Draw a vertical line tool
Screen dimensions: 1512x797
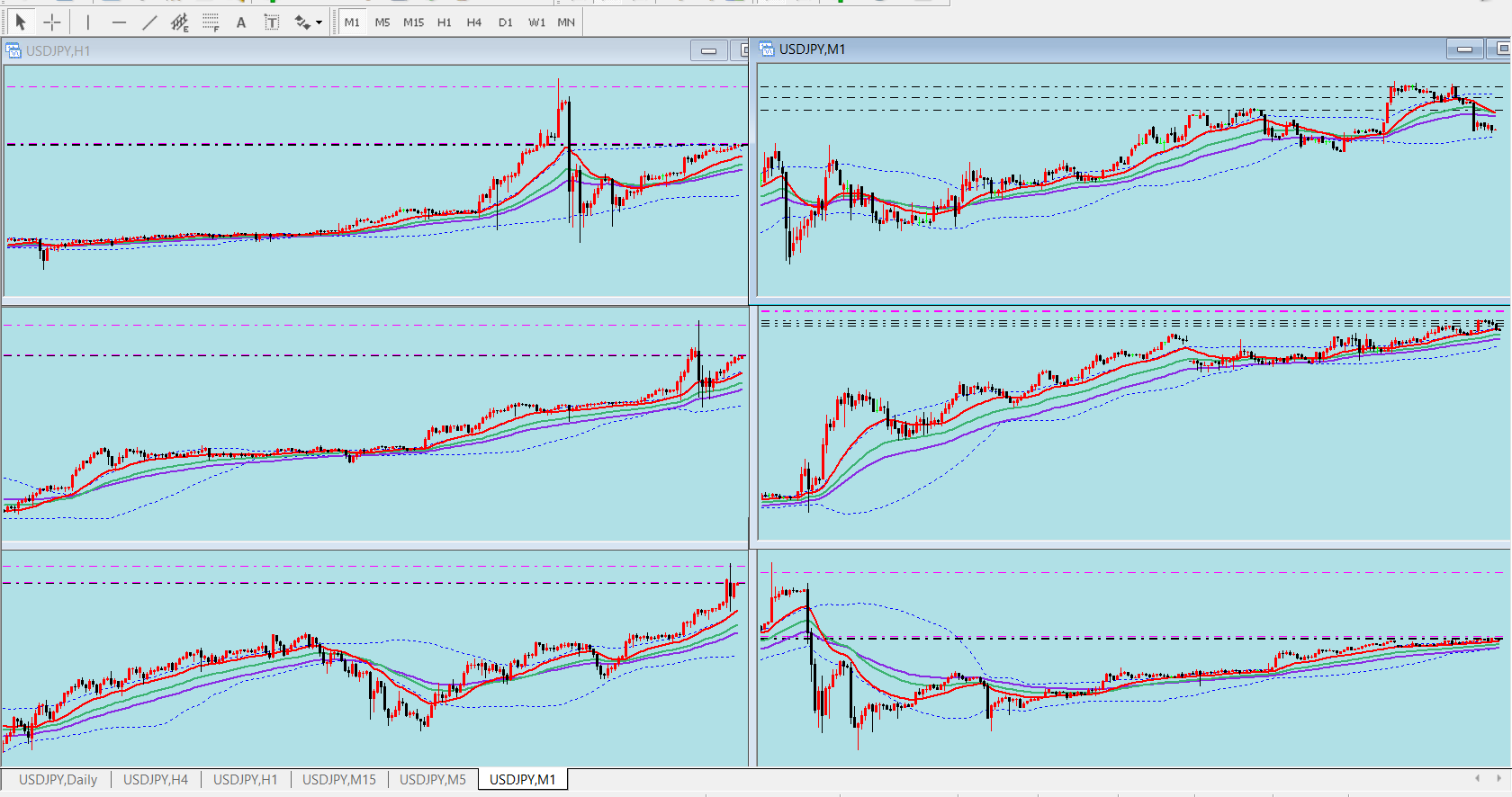click(x=88, y=22)
